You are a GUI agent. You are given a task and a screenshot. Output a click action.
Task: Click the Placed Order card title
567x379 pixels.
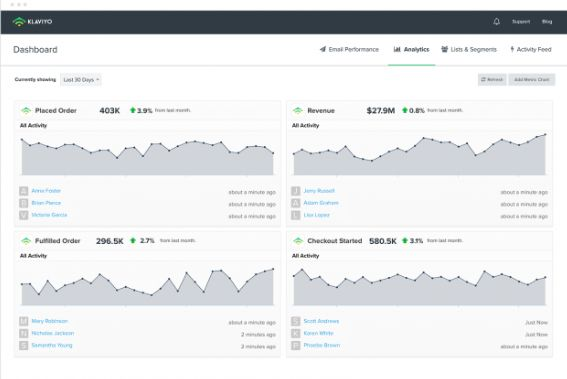tap(56, 111)
